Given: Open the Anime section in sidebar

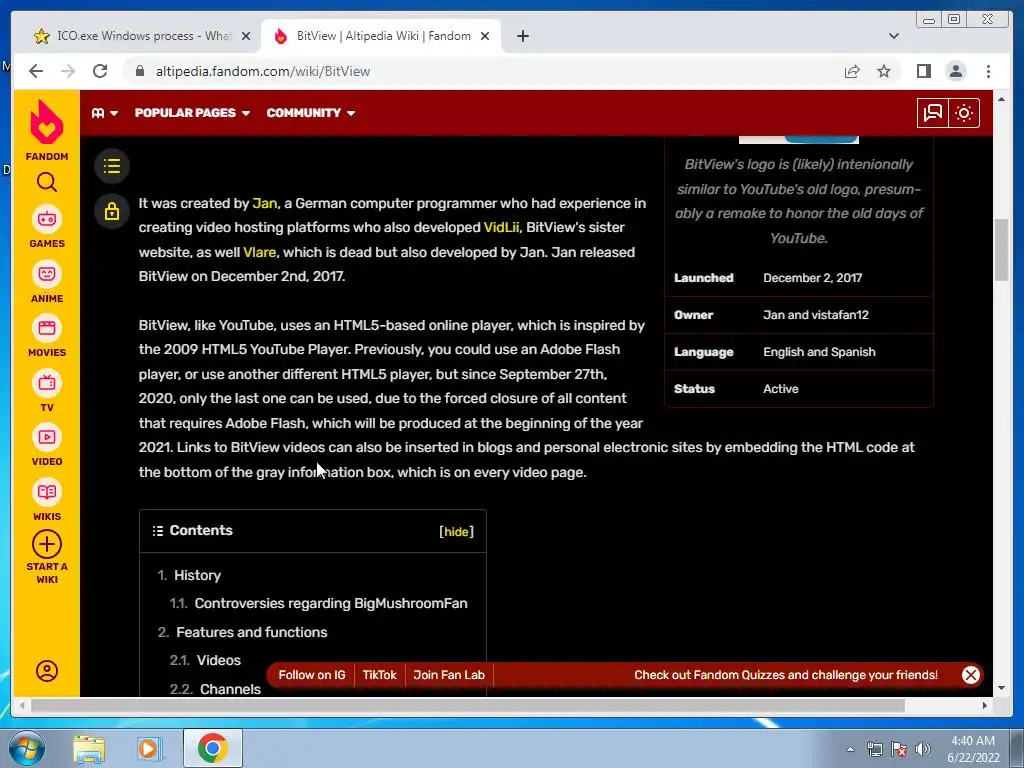Looking at the screenshot, I should pos(46,282).
